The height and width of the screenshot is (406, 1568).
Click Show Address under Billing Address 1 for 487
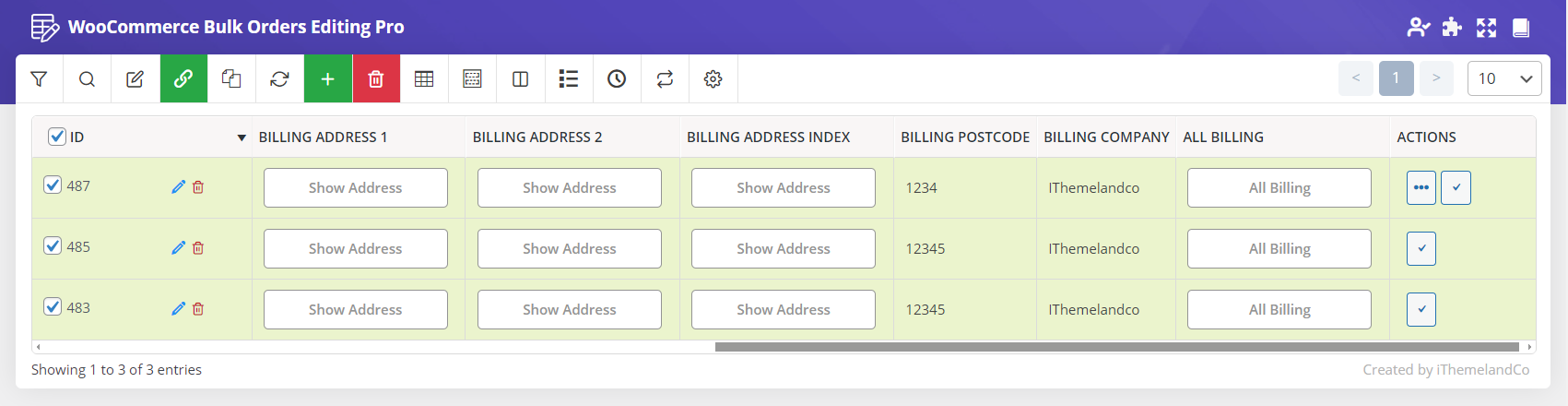tap(355, 188)
